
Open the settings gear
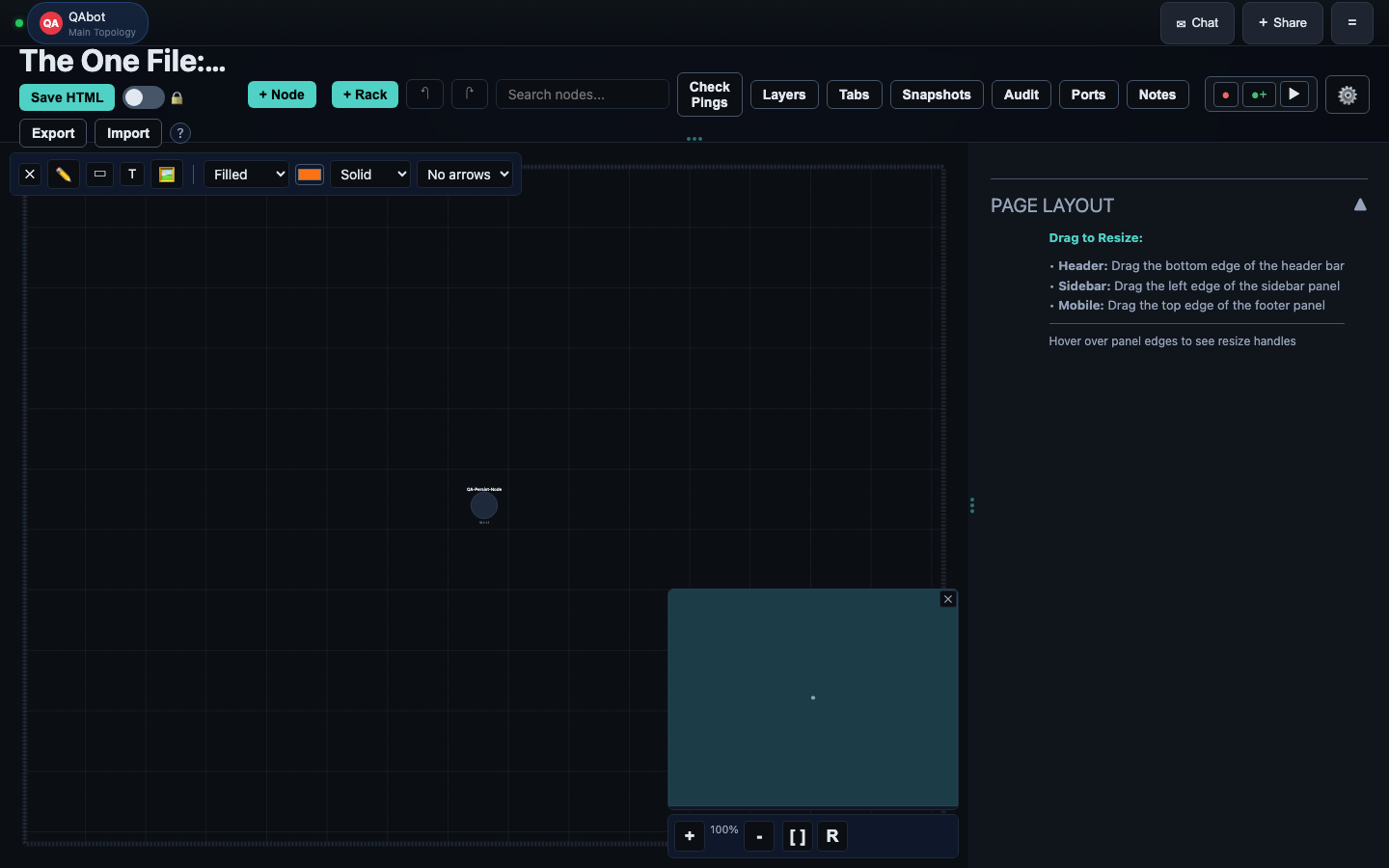[1348, 95]
